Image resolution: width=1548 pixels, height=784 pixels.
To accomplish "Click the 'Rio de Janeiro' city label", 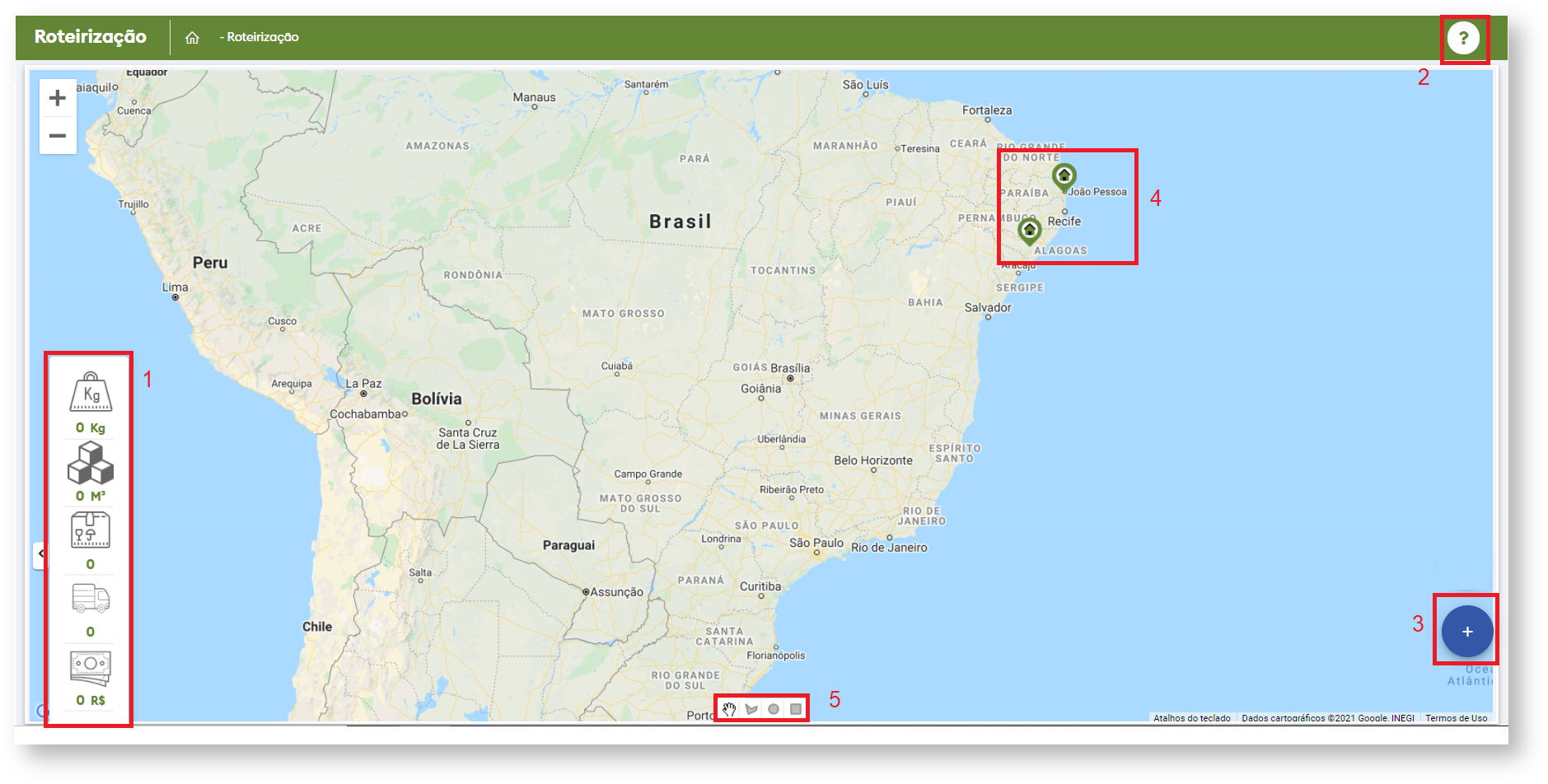I will coord(889,548).
